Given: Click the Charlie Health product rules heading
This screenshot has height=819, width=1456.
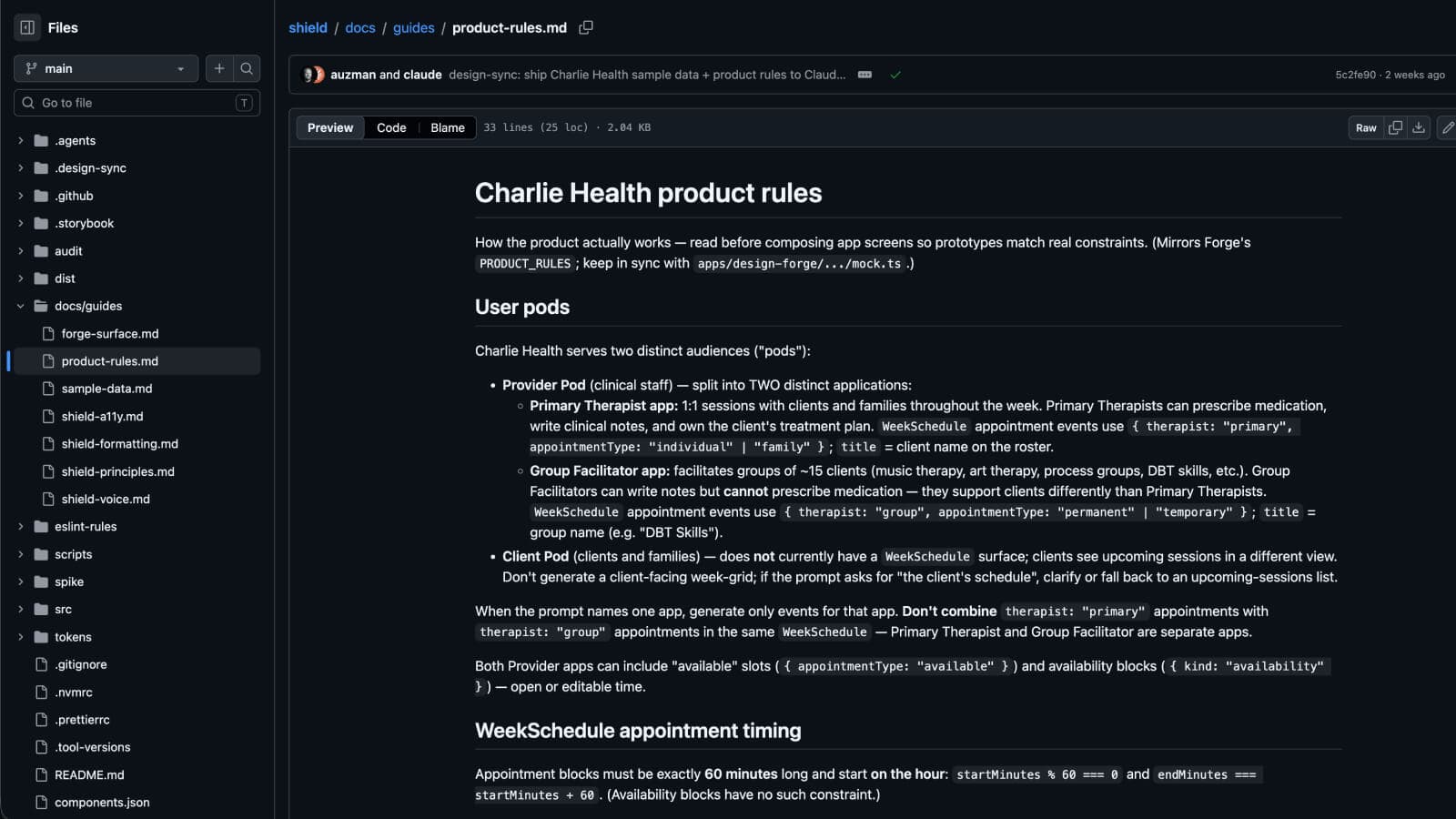Looking at the screenshot, I should 648,193.
